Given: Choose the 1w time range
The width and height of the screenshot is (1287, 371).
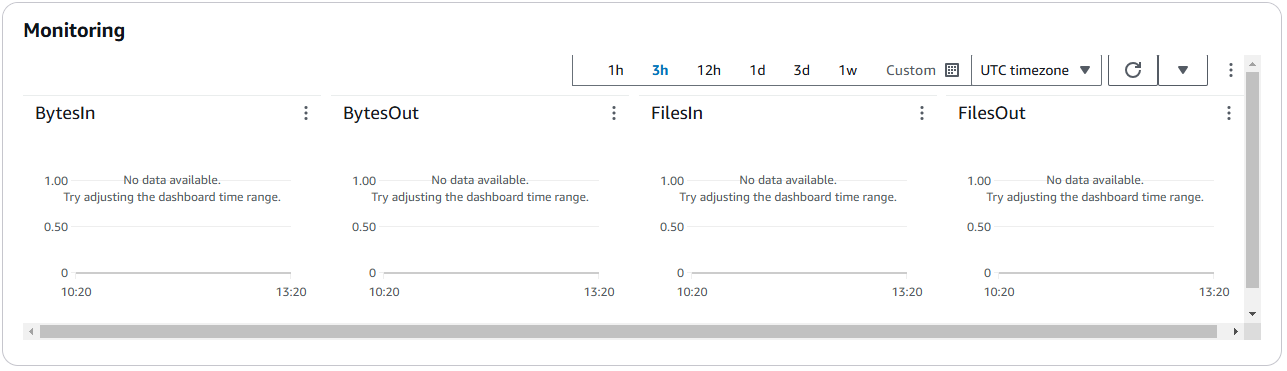Looking at the screenshot, I should (848, 70).
